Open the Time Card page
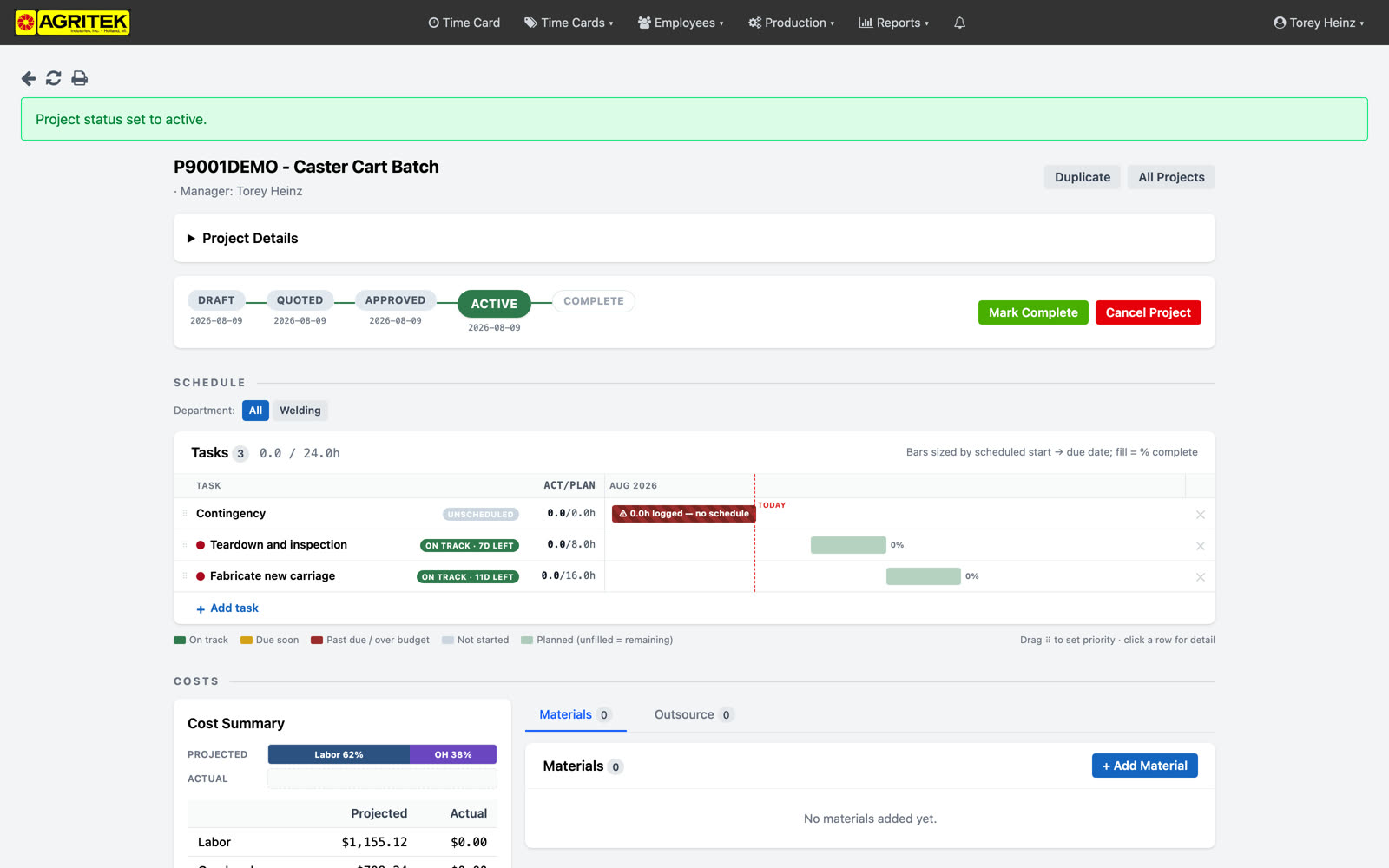 [x=464, y=23]
